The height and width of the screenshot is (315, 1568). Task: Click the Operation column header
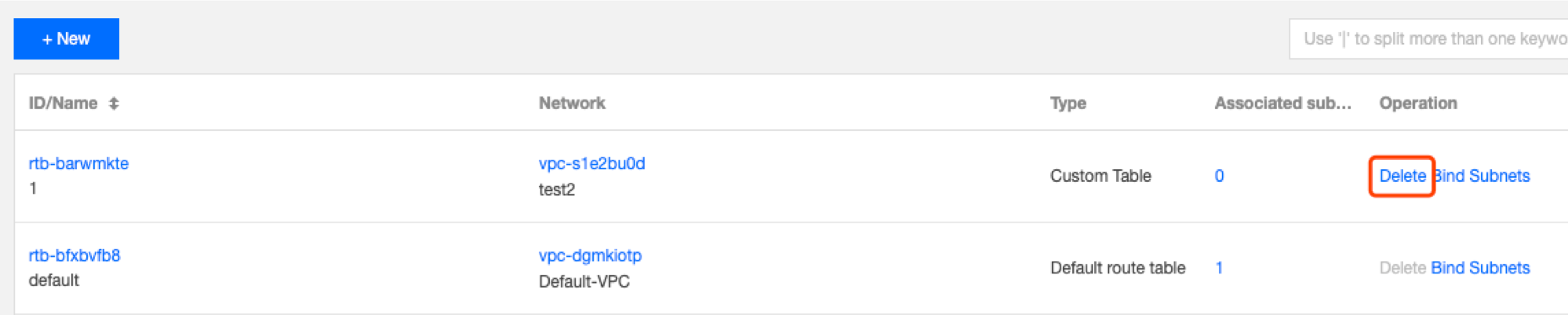click(x=1418, y=103)
